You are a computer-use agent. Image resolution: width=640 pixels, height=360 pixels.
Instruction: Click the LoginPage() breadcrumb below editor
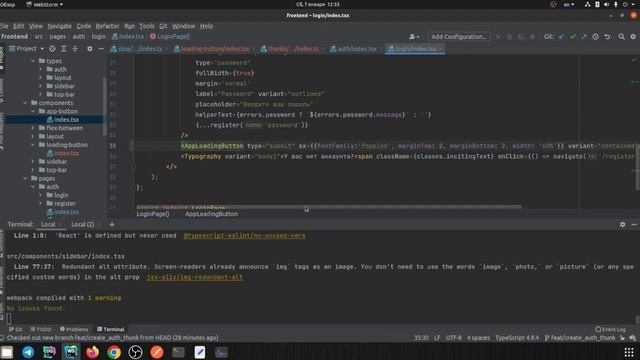tap(153, 214)
